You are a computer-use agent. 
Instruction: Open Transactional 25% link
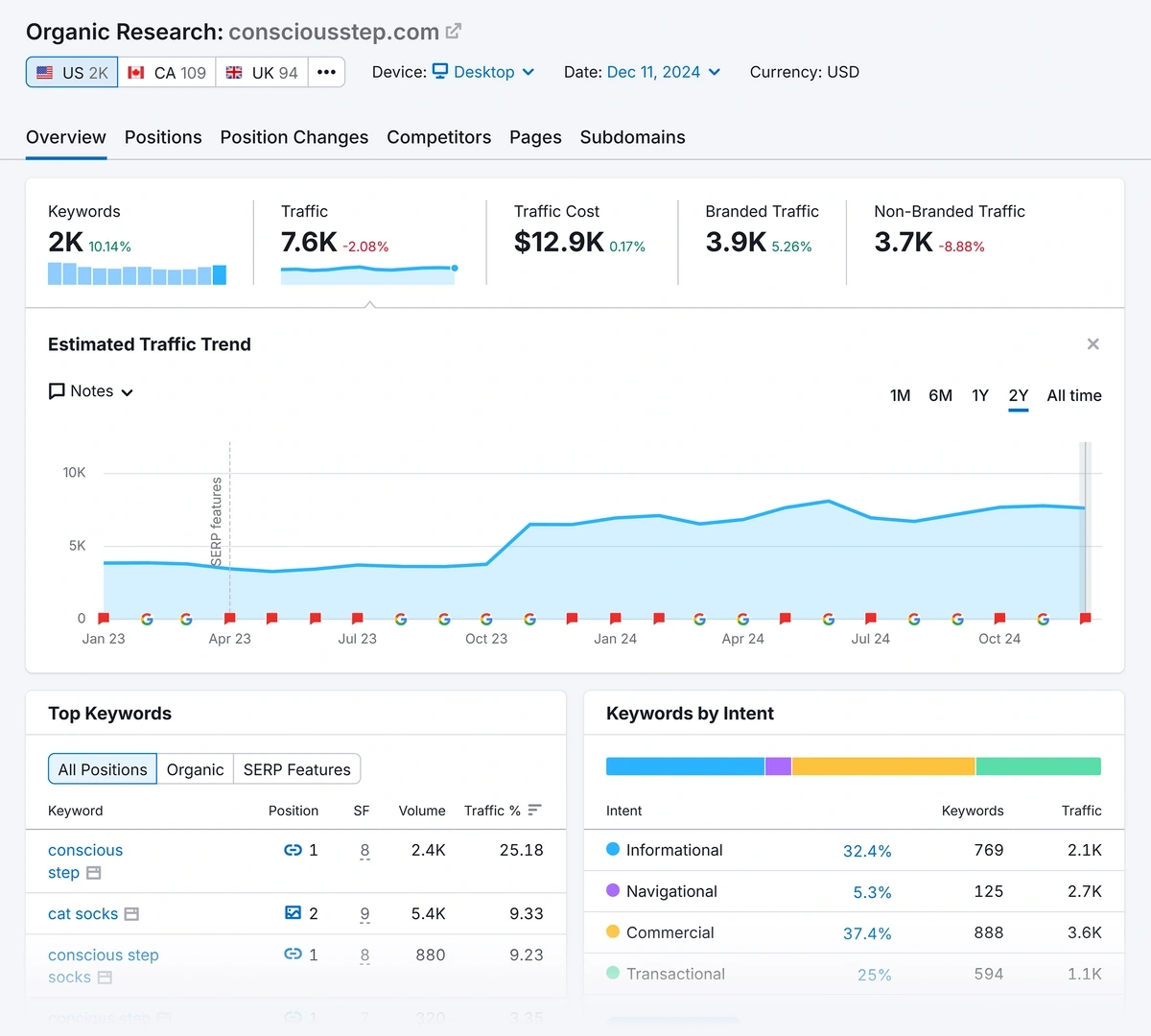tap(874, 975)
